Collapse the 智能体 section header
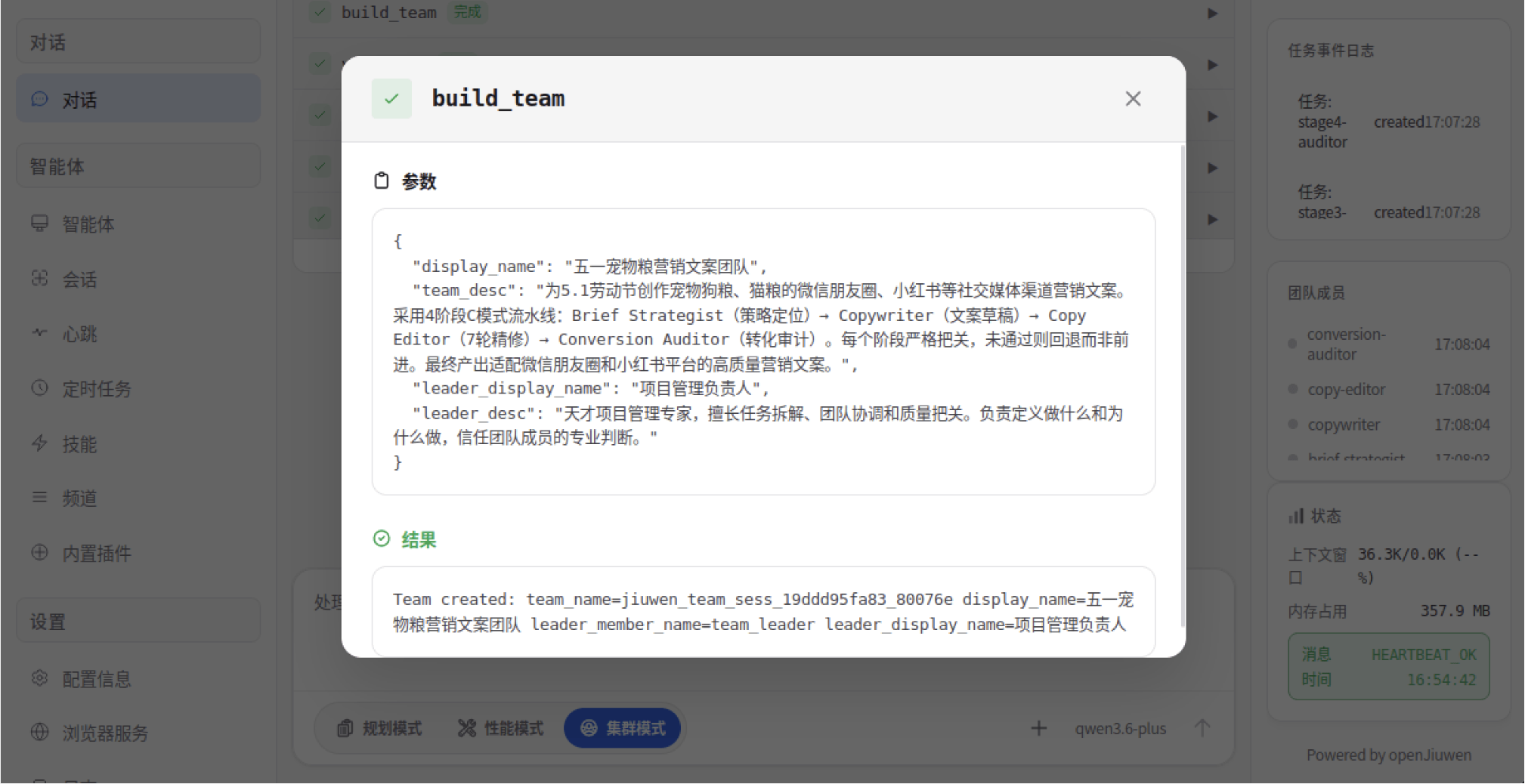Image resolution: width=1525 pixels, height=784 pixels. pos(138,165)
